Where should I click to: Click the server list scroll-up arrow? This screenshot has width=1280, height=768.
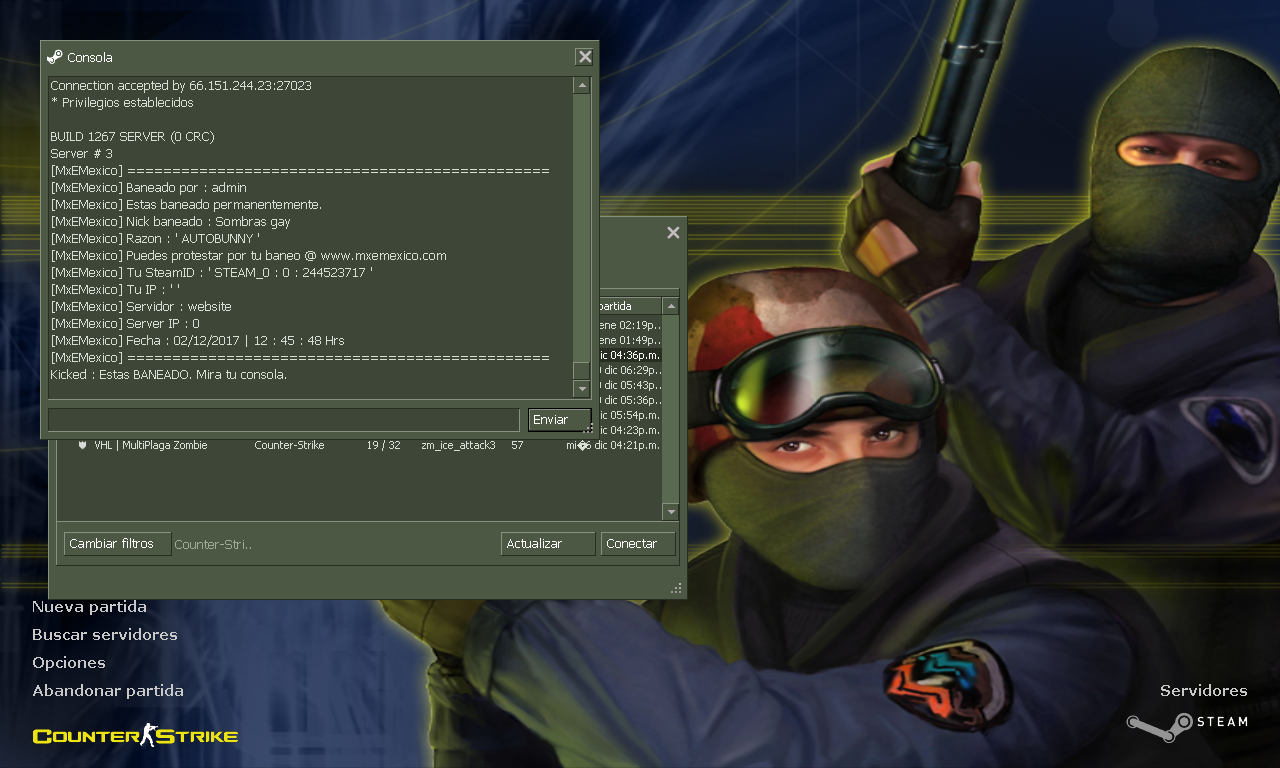(x=671, y=306)
